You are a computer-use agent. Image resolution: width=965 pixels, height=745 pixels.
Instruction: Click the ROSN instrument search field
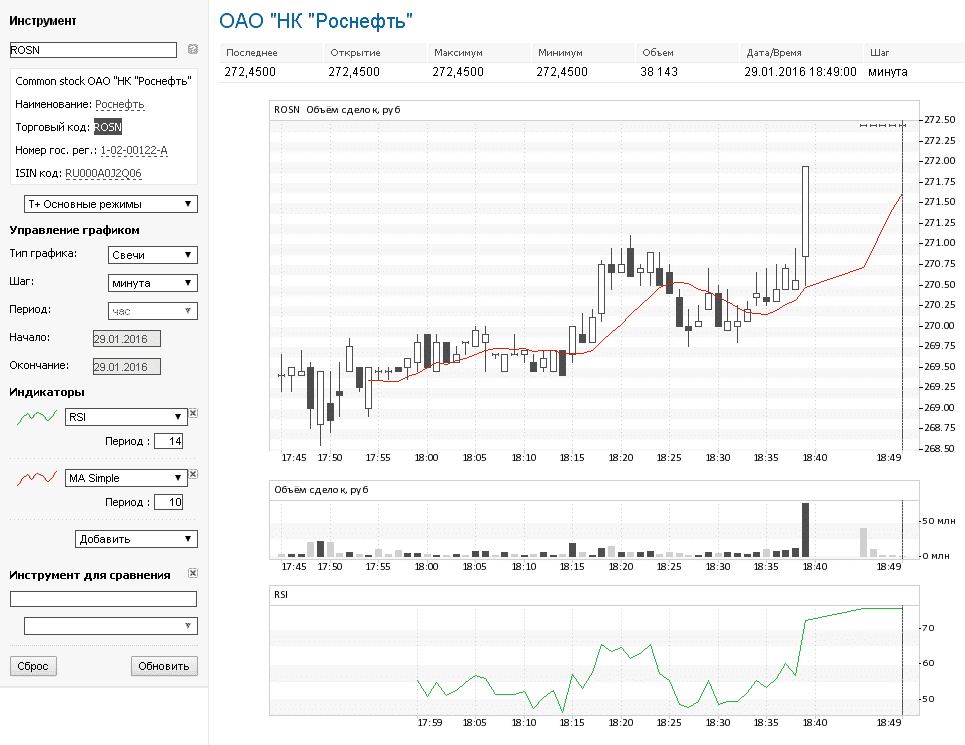tap(92, 49)
